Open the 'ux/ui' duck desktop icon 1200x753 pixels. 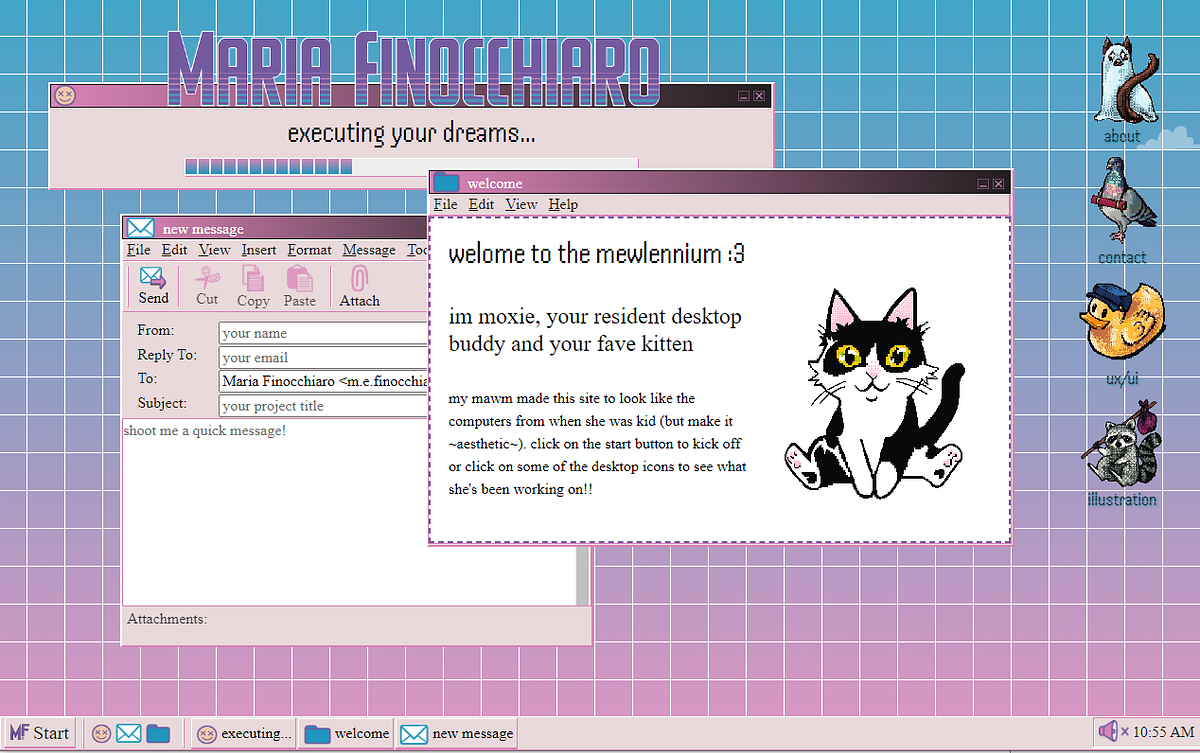(1122, 320)
